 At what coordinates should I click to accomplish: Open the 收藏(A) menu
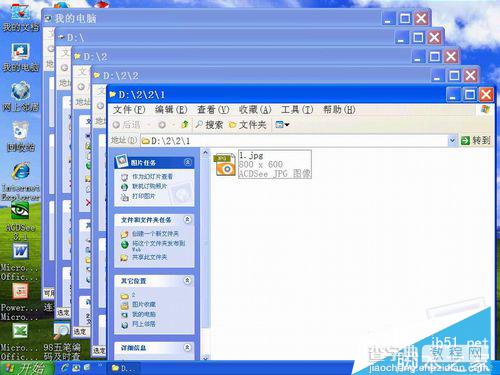tap(255, 109)
